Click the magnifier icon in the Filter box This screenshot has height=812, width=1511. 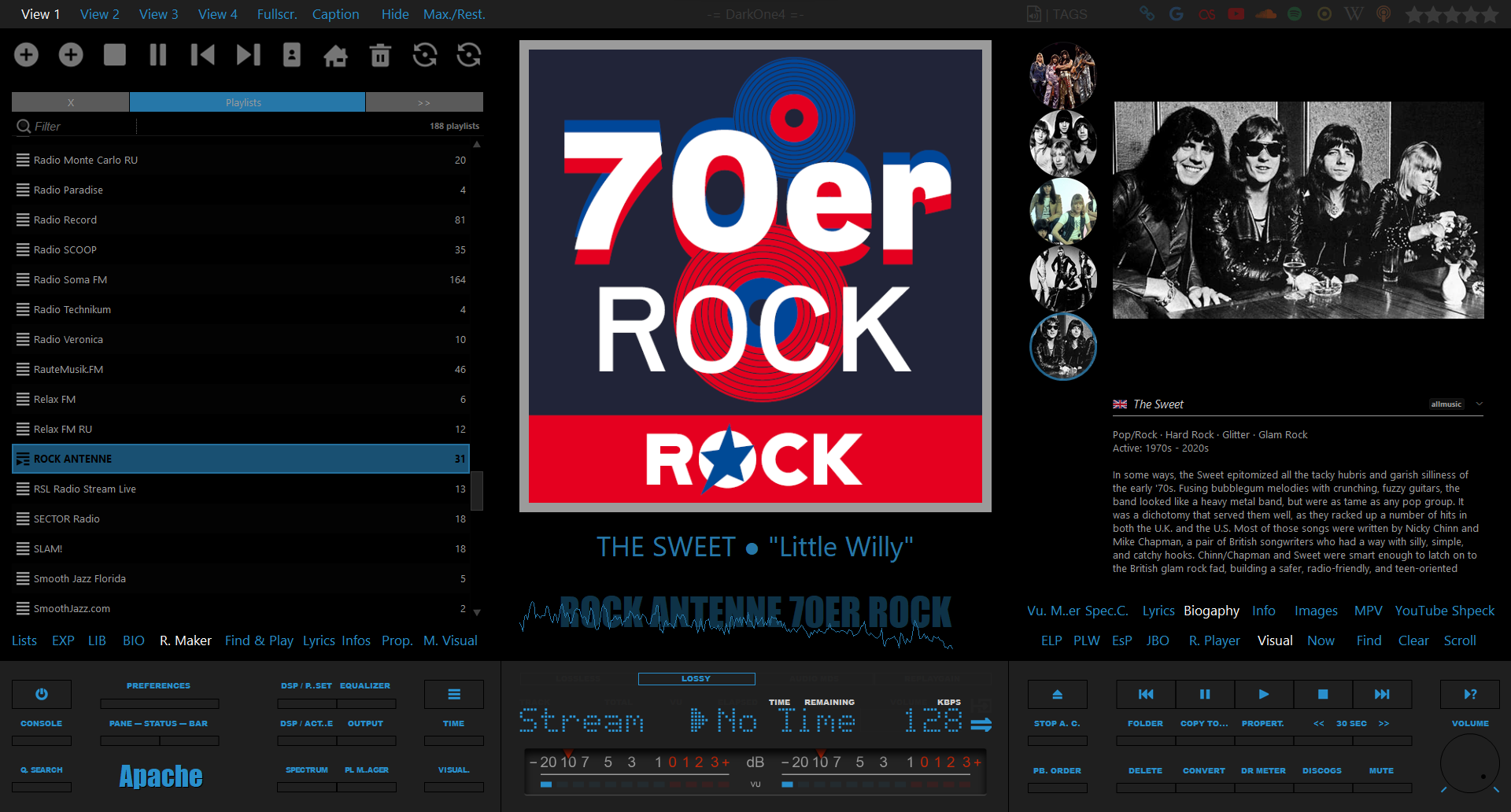click(x=24, y=126)
